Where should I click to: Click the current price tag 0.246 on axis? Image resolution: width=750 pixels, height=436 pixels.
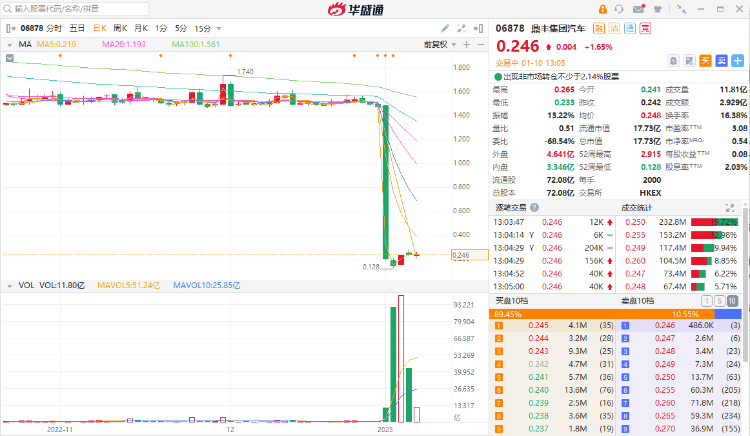pos(469,255)
